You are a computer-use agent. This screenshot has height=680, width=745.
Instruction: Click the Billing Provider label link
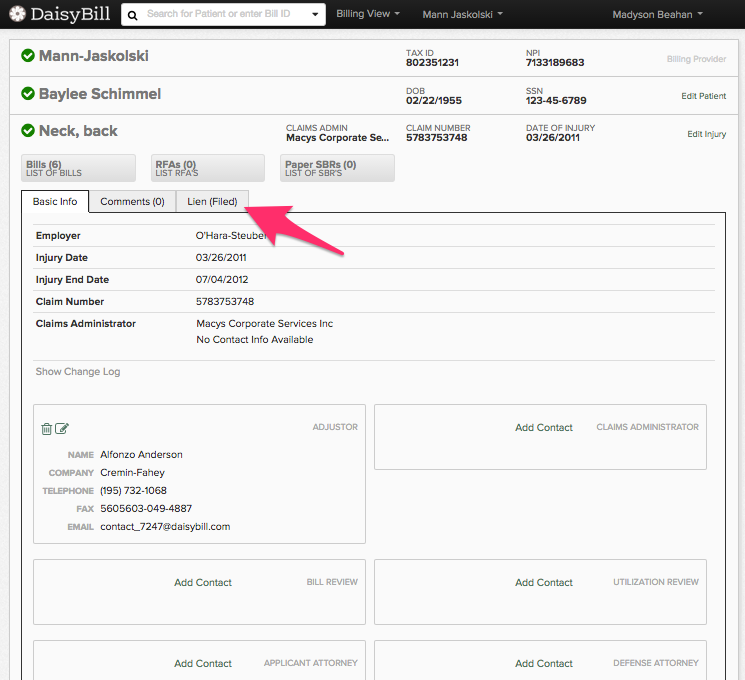(696, 59)
